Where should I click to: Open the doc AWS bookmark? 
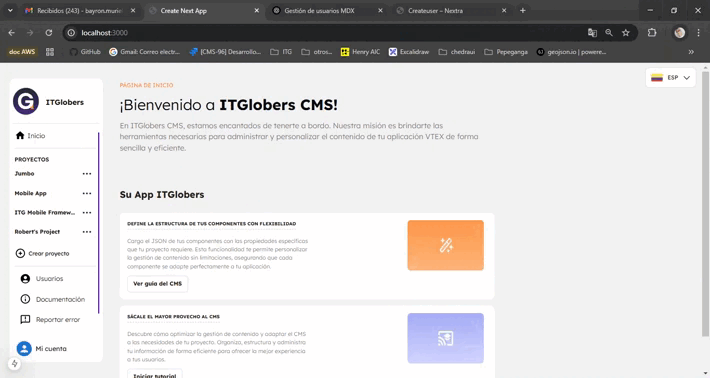(22, 52)
